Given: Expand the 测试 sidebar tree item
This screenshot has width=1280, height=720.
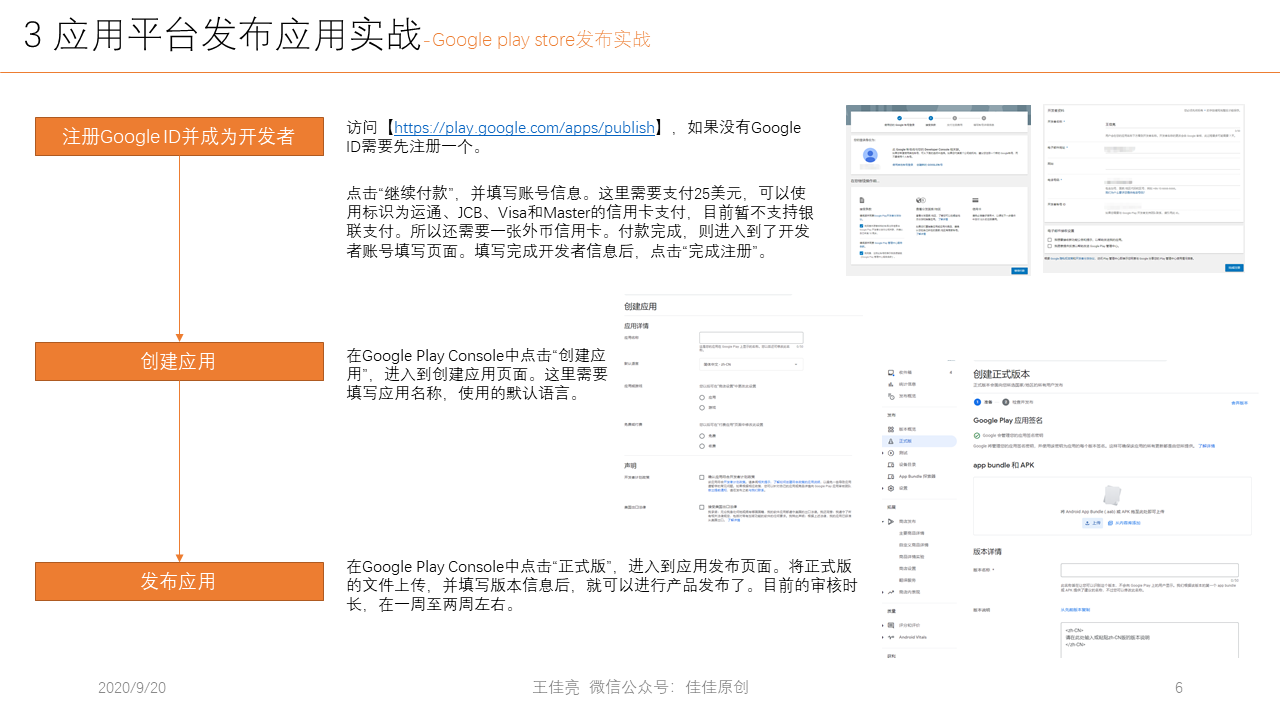Looking at the screenshot, I should tap(883, 453).
